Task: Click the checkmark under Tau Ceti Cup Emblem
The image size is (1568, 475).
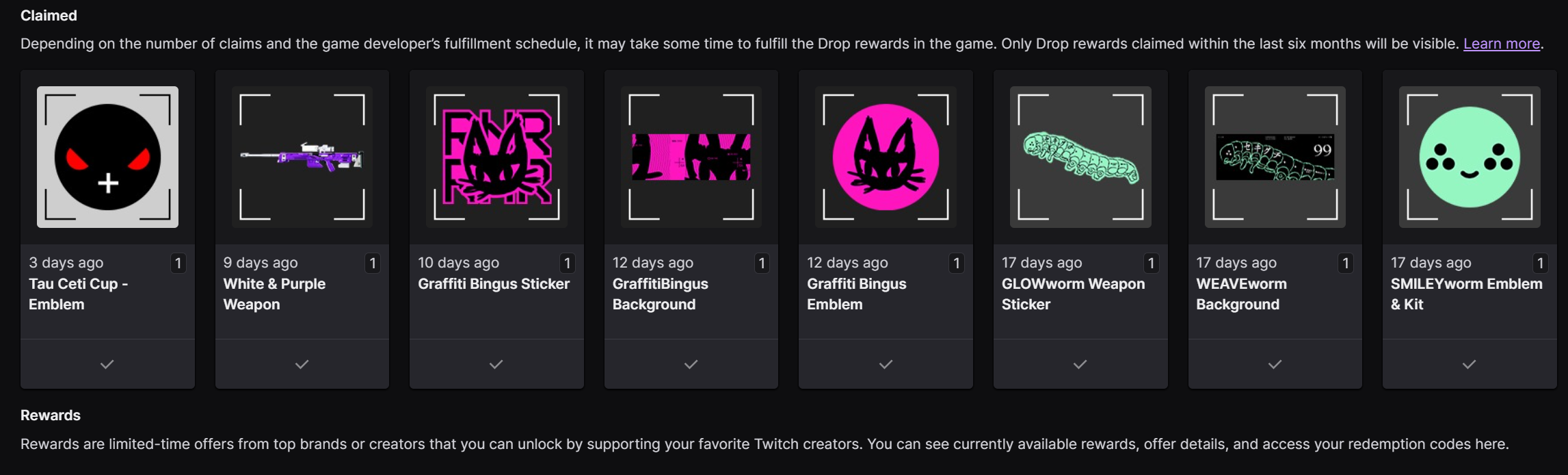Action: (x=107, y=364)
